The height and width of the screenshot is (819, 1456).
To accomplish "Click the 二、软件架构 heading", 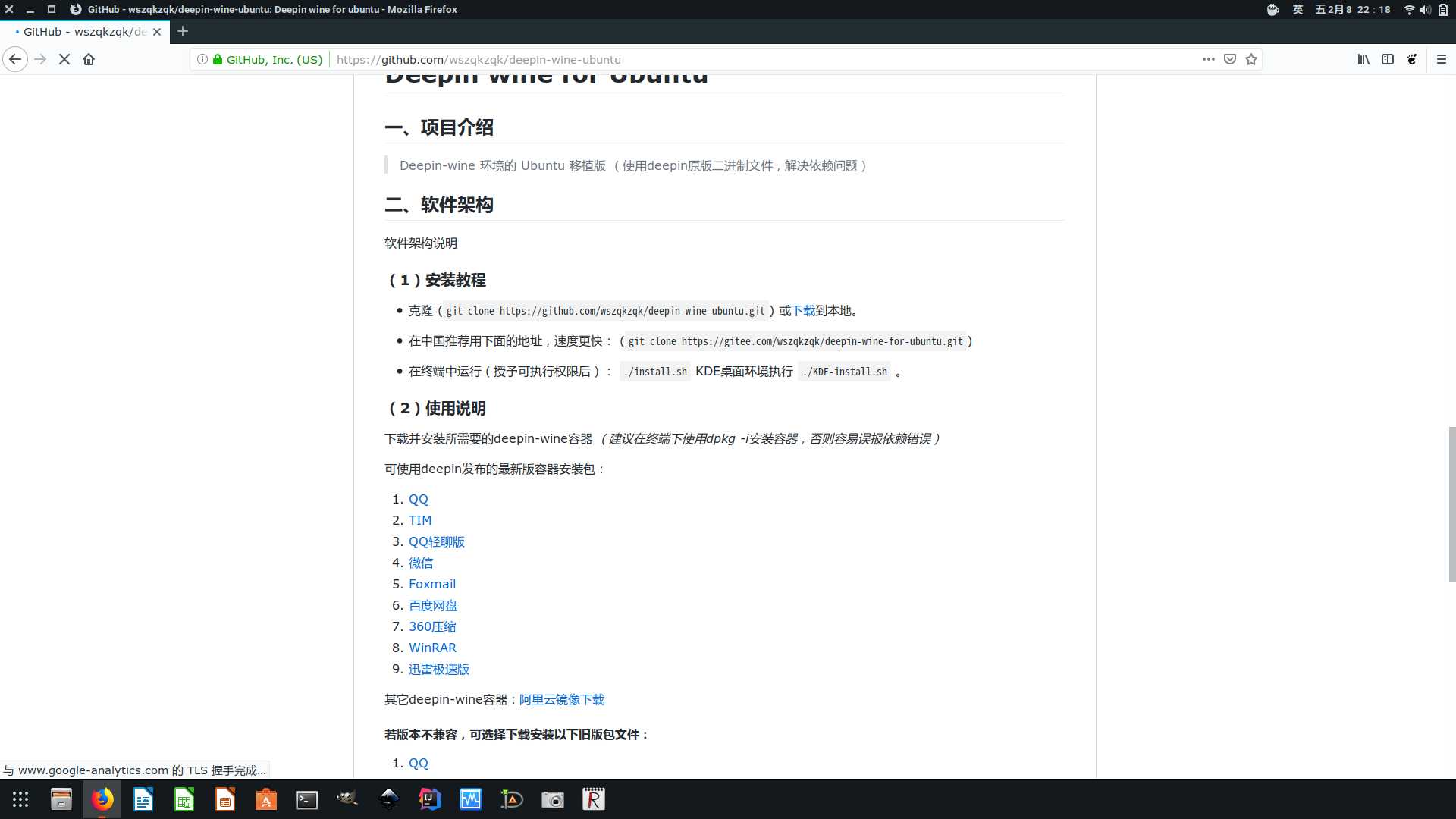I will pos(439,205).
